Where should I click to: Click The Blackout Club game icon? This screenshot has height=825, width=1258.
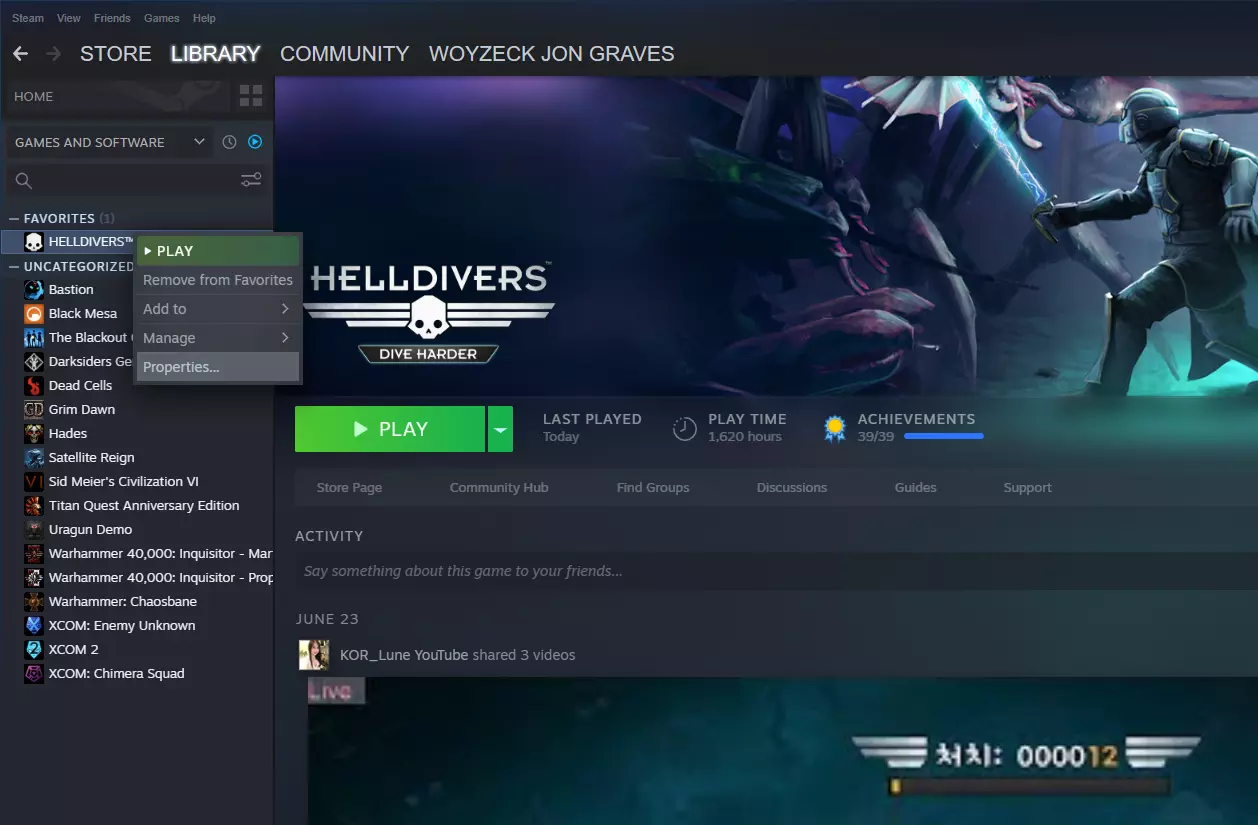[33, 338]
